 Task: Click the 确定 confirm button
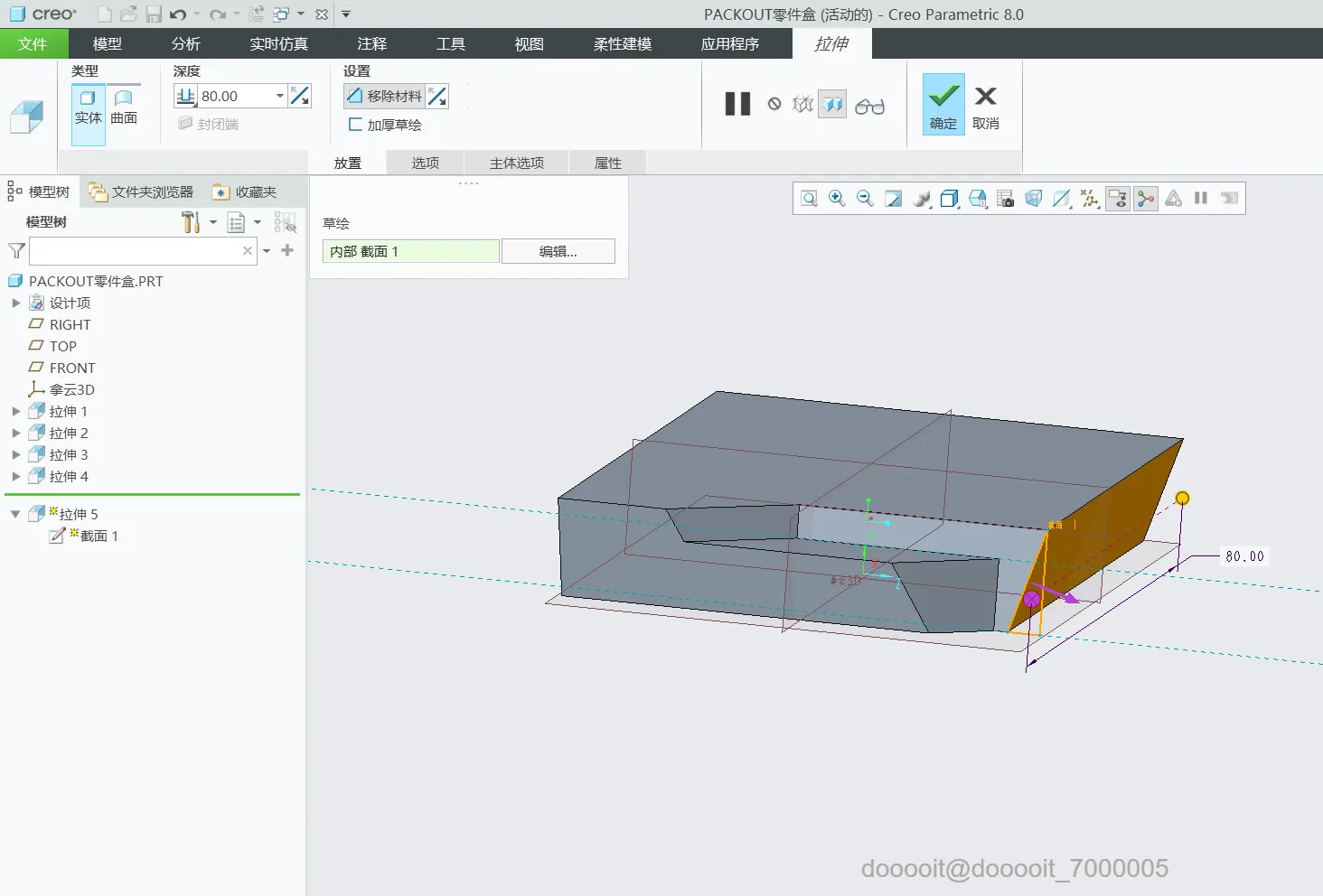click(x=943, y=105)
